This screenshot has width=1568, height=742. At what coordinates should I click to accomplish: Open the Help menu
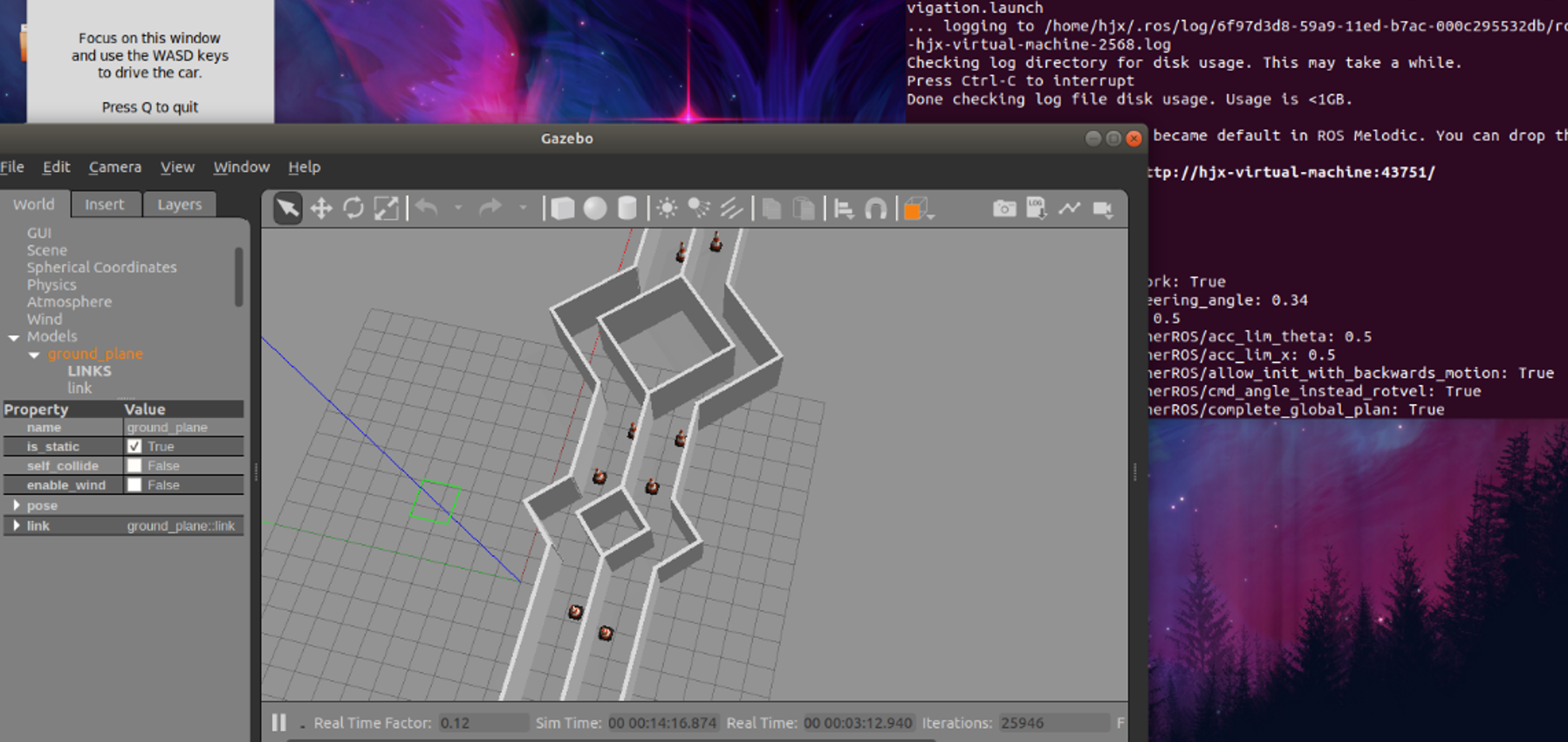point(305,167)
